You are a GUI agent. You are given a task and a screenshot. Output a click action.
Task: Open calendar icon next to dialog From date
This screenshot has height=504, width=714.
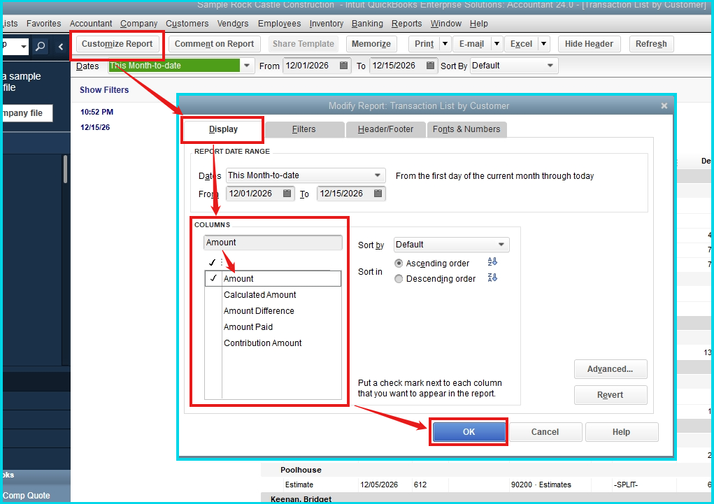point(287,193)
